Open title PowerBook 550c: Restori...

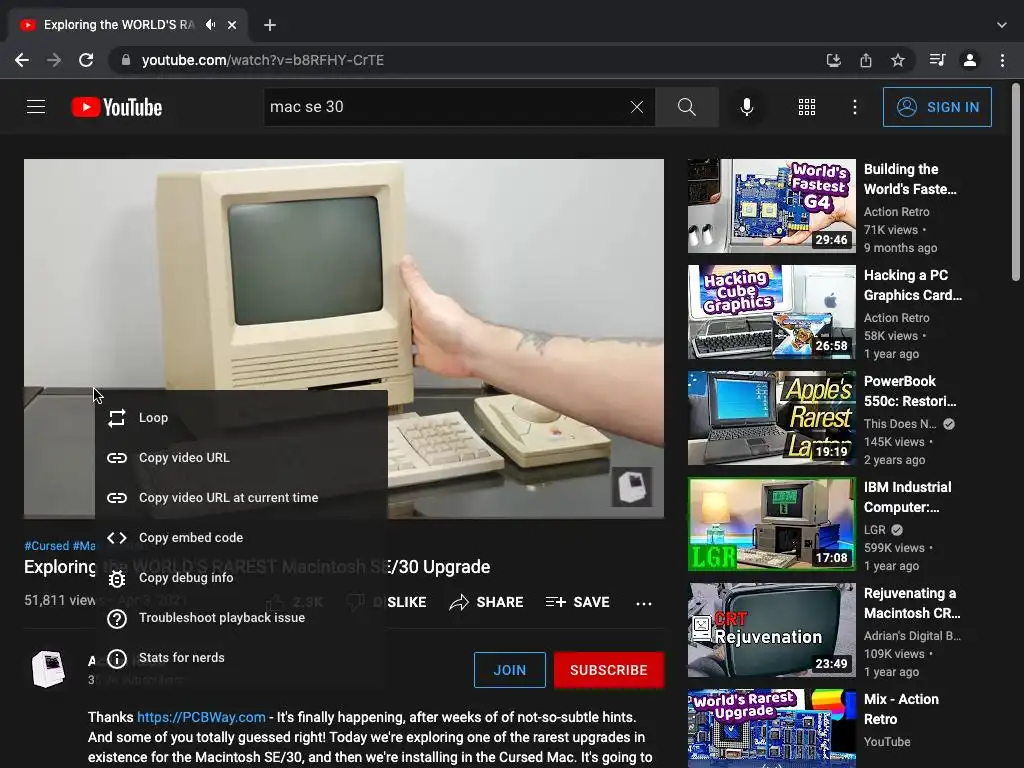pos(910,391)
